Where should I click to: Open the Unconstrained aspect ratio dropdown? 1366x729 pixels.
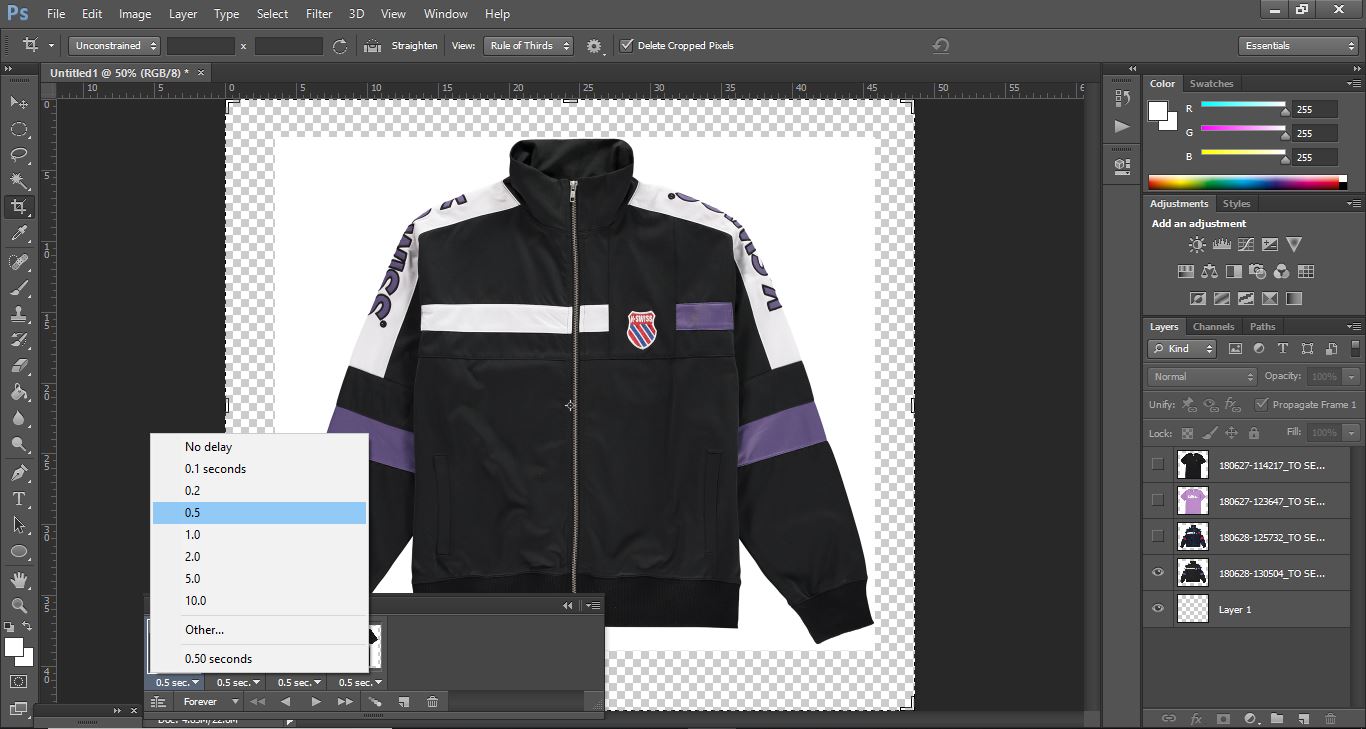114,46
